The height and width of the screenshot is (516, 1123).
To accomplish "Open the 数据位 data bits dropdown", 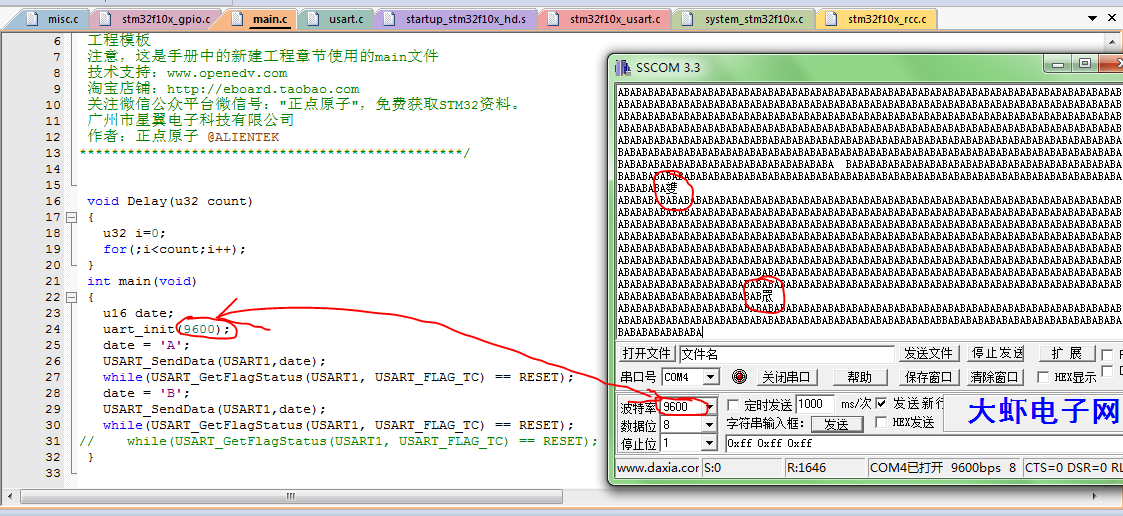I will tap(709, 425).
